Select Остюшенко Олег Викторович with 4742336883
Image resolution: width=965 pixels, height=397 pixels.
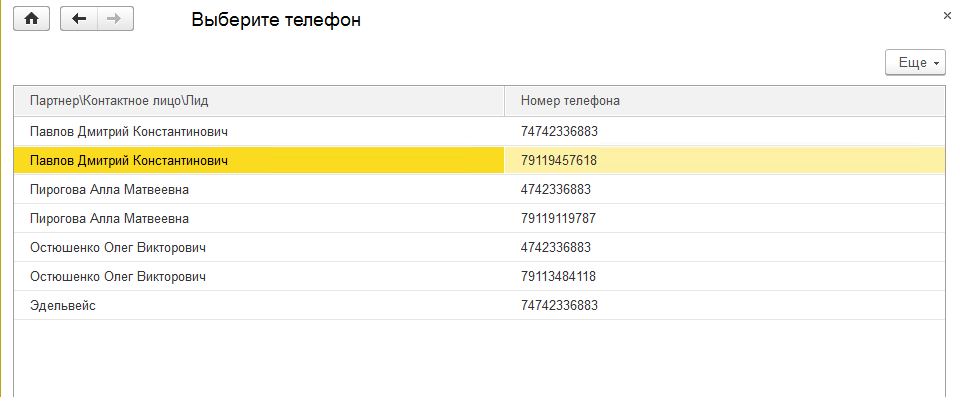479,247
